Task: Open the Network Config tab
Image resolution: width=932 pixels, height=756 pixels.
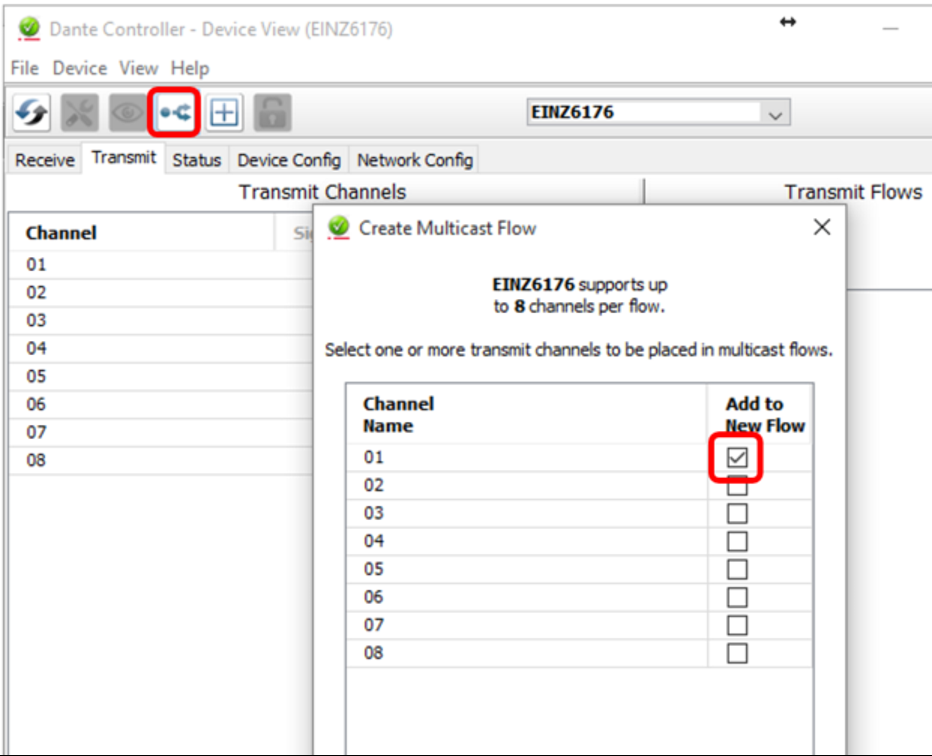Action: point(415,160)
